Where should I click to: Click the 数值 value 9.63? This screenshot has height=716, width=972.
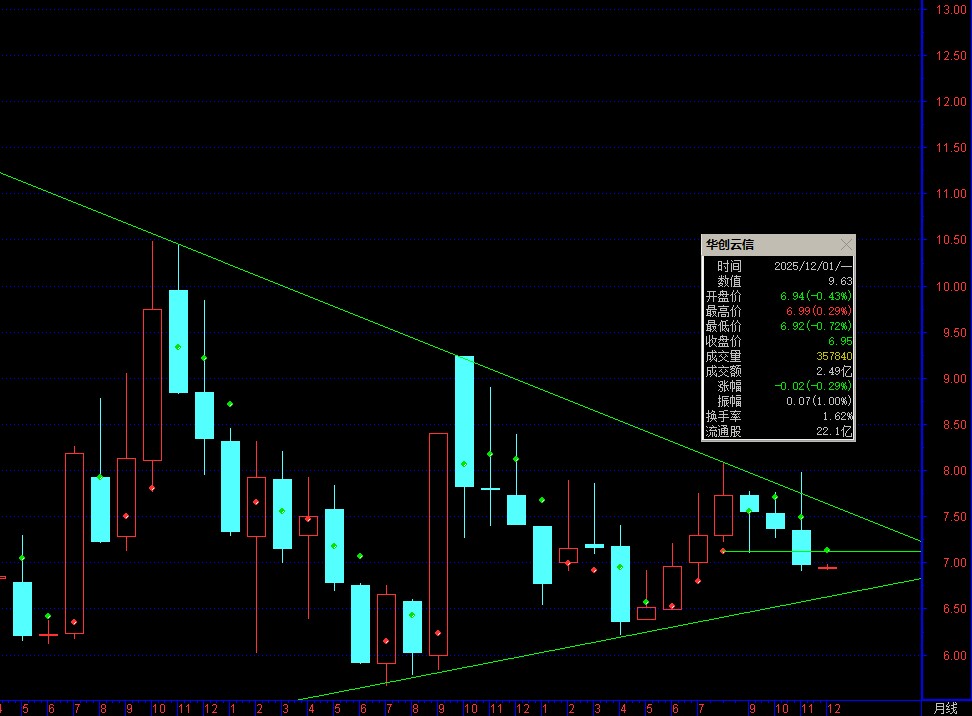(840, 281)
